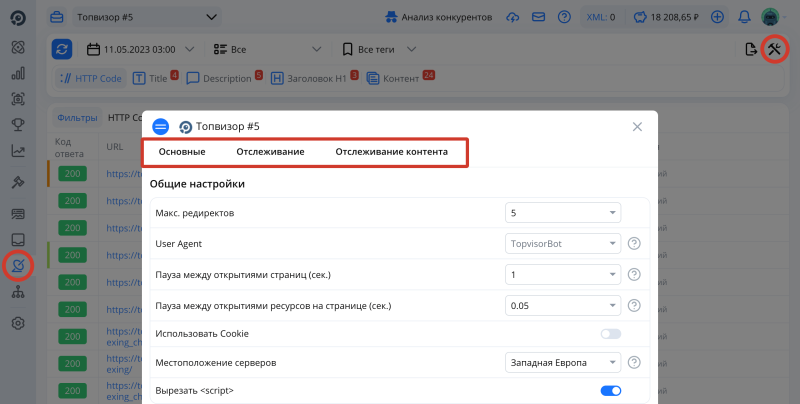Show help for pause between resource openings
800x404 pixels.
634,306
